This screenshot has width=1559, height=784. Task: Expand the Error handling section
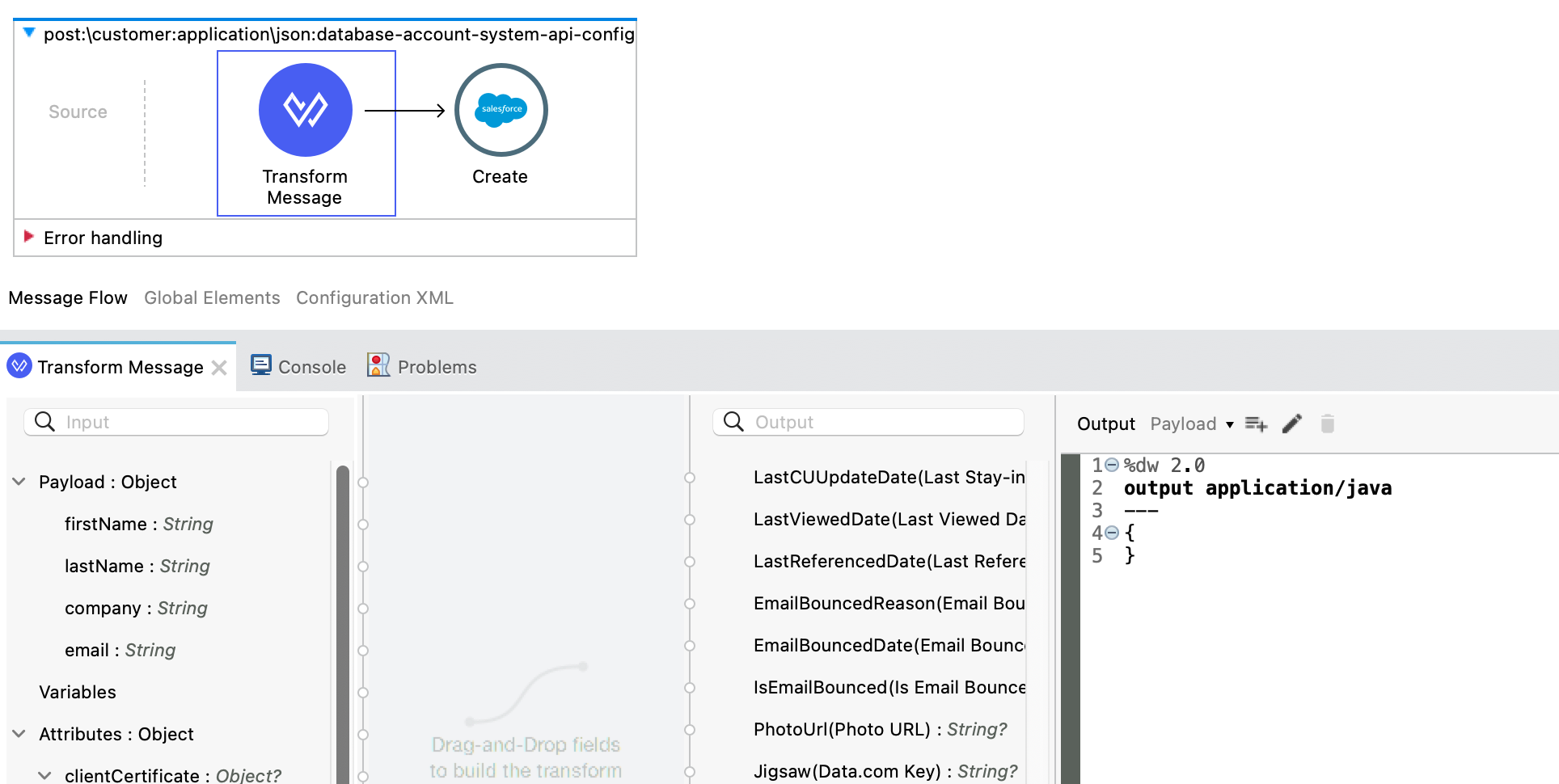click(x=29, y=237)
